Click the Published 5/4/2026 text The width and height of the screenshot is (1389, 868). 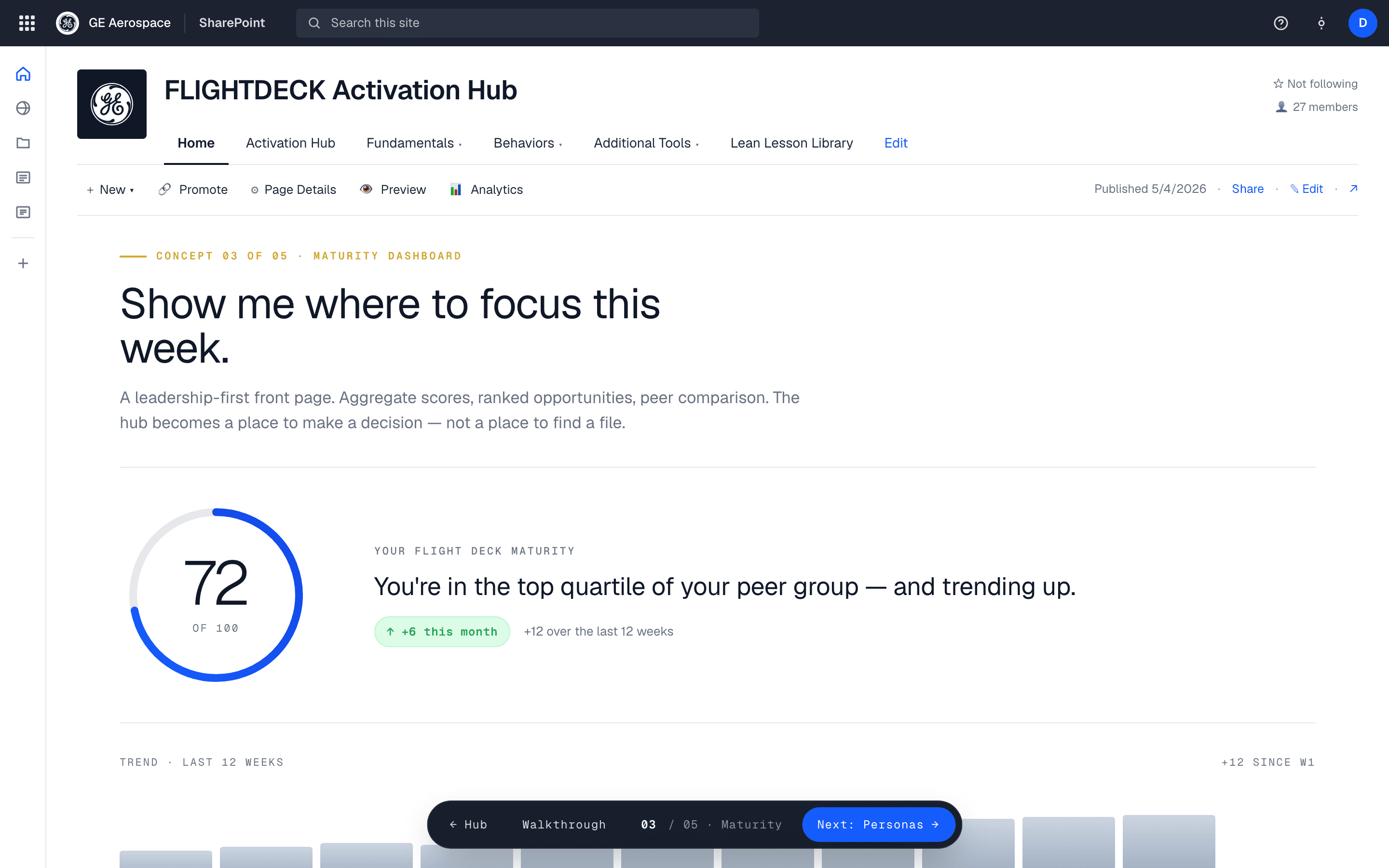(1150, 189)
